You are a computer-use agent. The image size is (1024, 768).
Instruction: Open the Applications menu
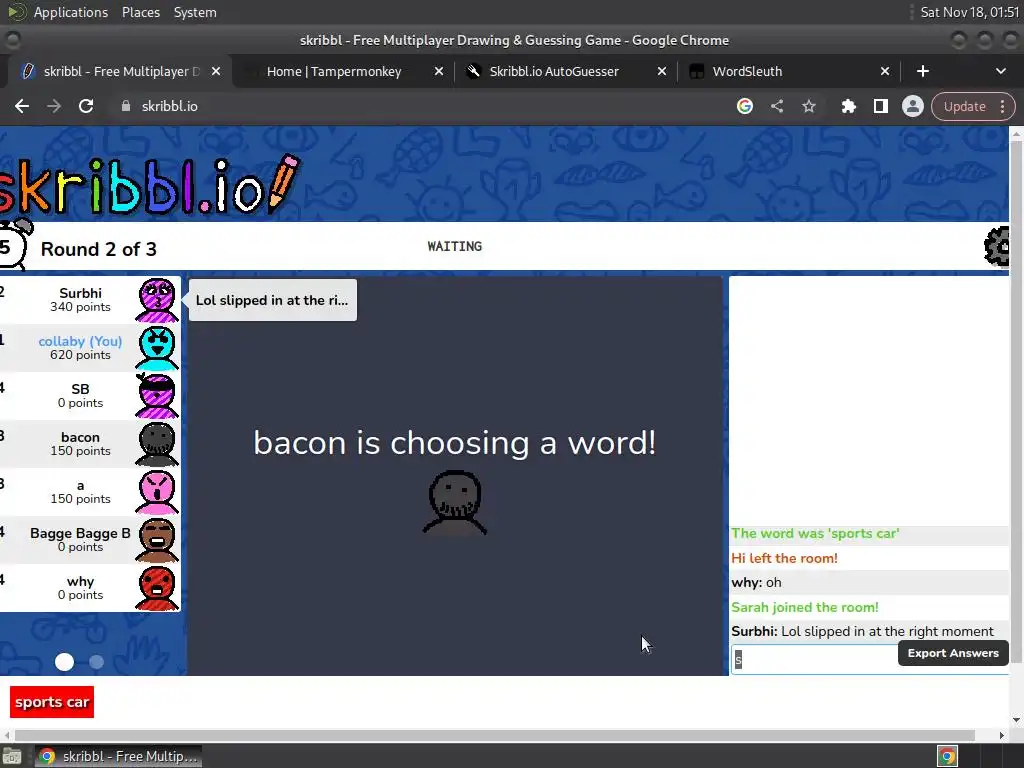(71, 12)
